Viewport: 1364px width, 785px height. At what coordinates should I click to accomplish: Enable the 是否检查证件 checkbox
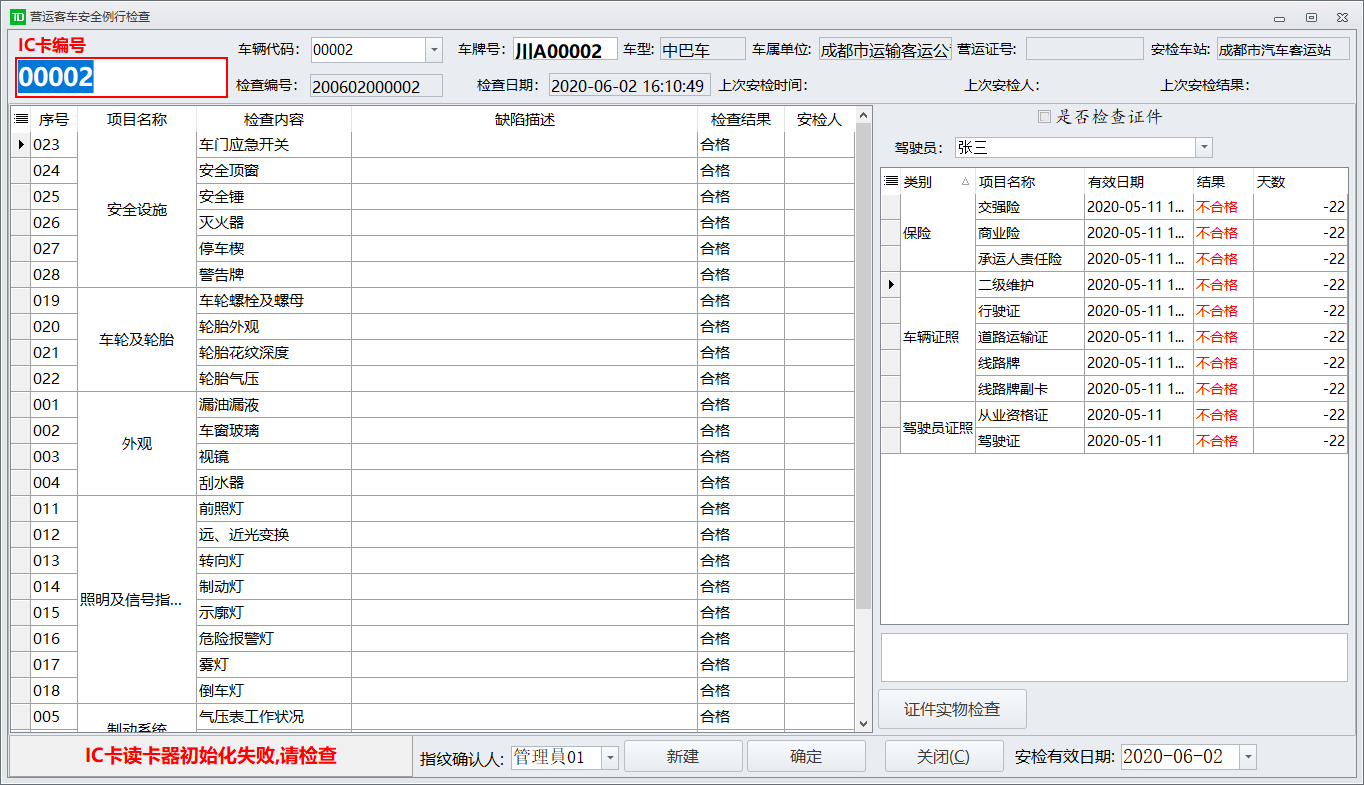1044,117
